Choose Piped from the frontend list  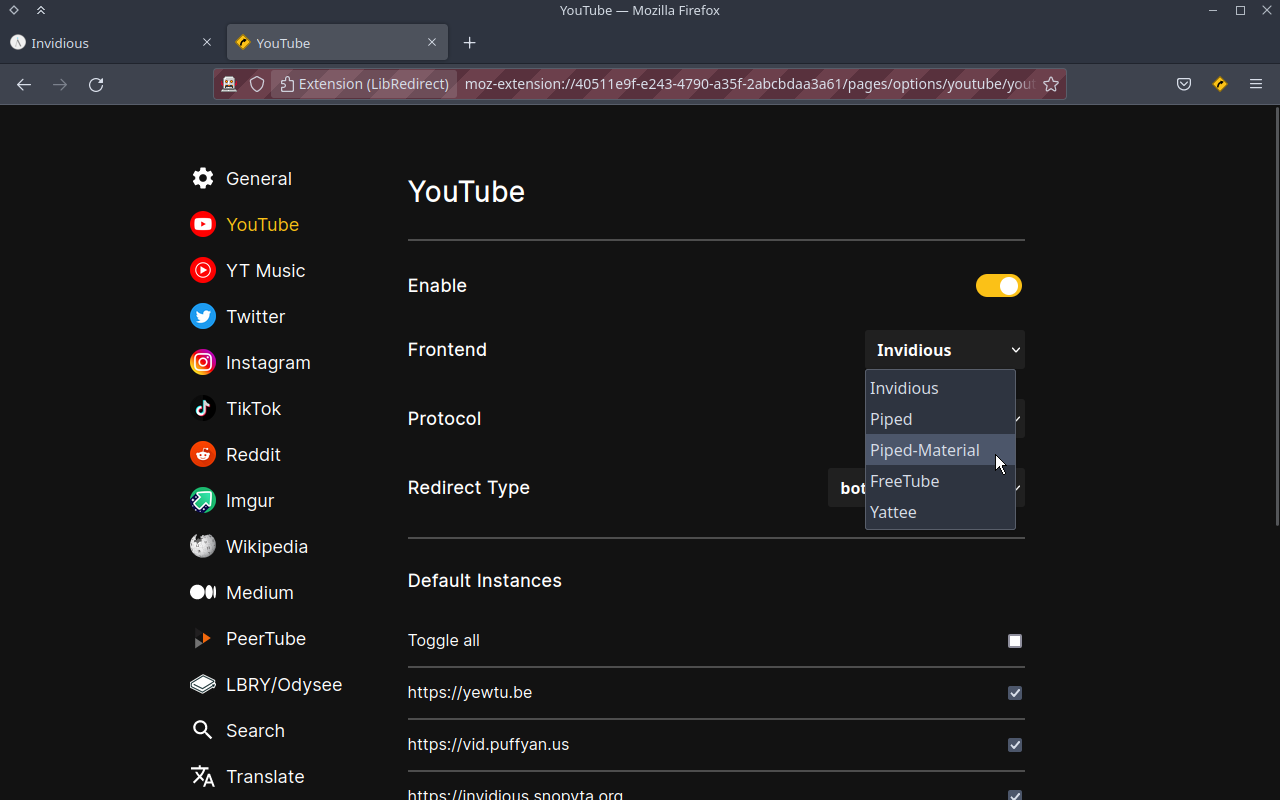click(940, 419)
